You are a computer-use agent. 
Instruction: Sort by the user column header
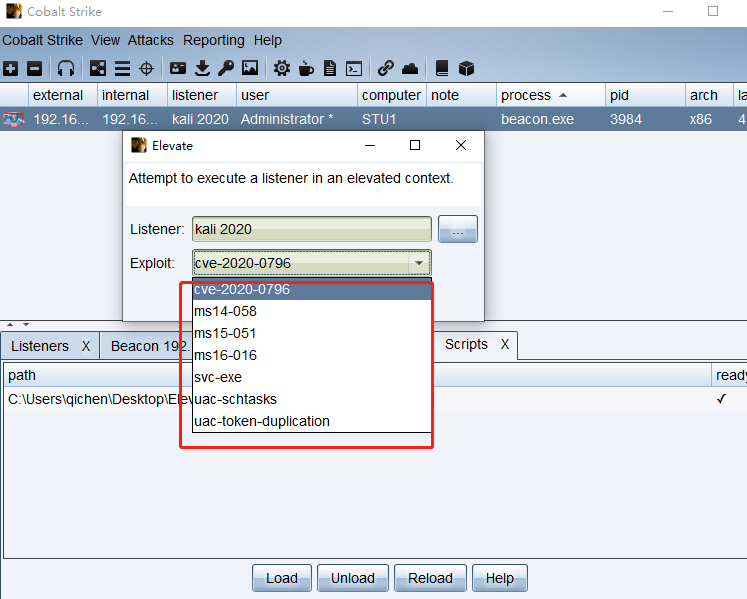pos(297,95)
